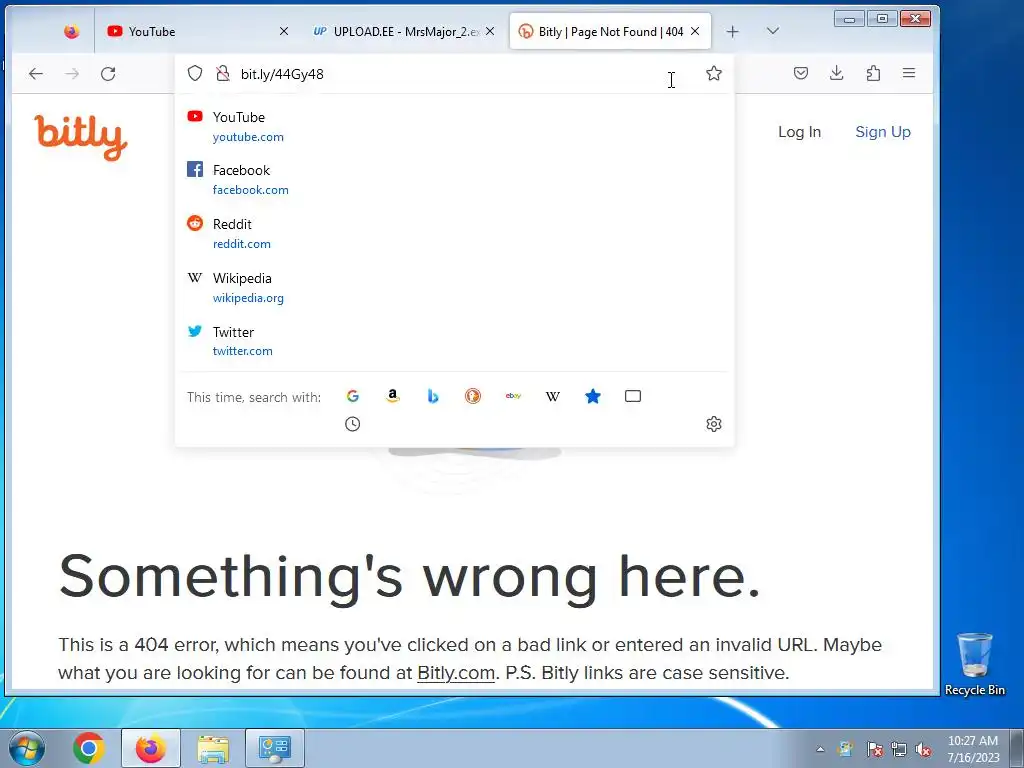This screenshot has width=1024, height=768.
Task: Search this time with DuckDuckGo
Action: pos(473,396)
